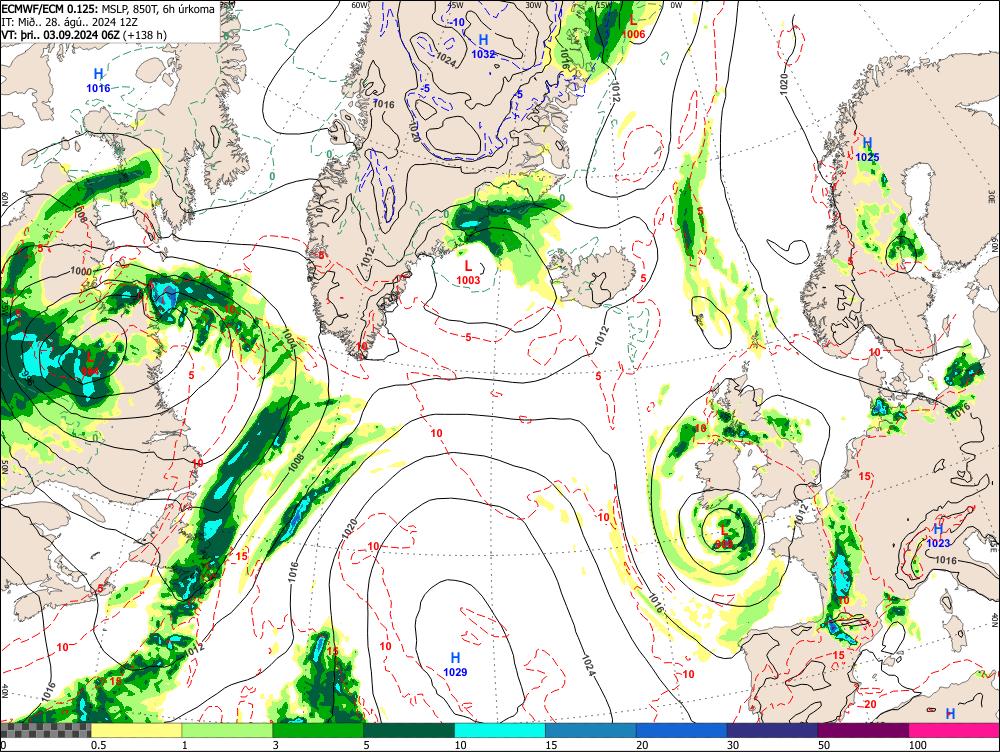The width and height of the screenshot is (1000, 752).
Task: Click the purple 50–100 legend swatch
Action: tap(864, 730)
